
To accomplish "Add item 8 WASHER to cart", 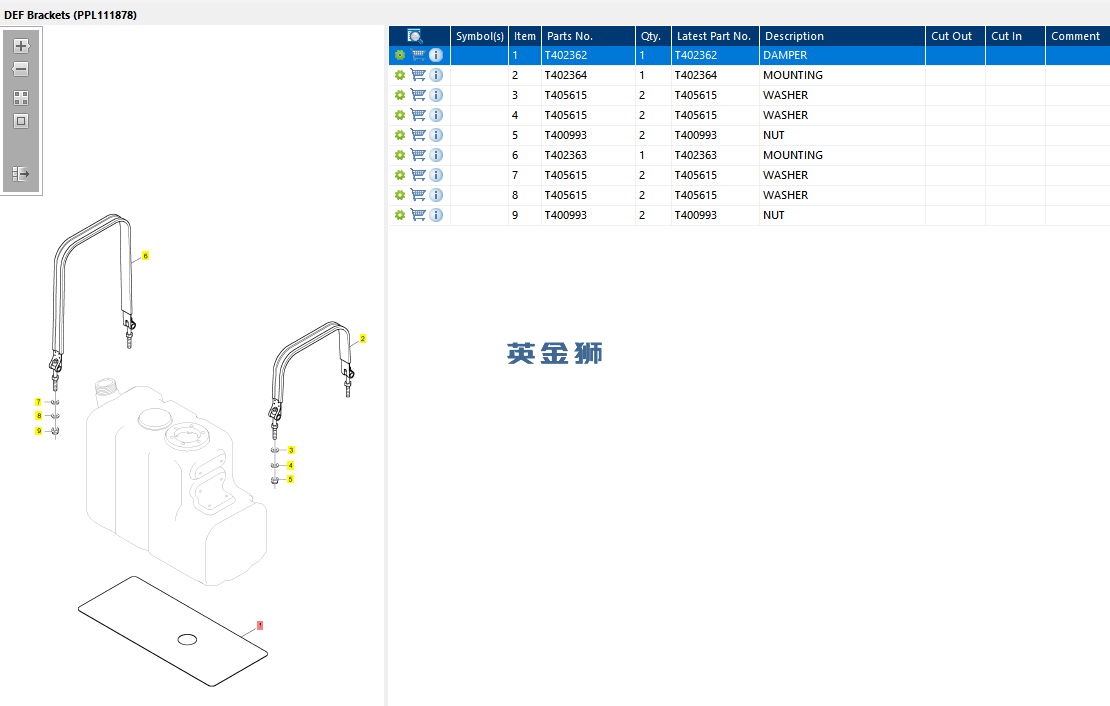I will [418, 195].
